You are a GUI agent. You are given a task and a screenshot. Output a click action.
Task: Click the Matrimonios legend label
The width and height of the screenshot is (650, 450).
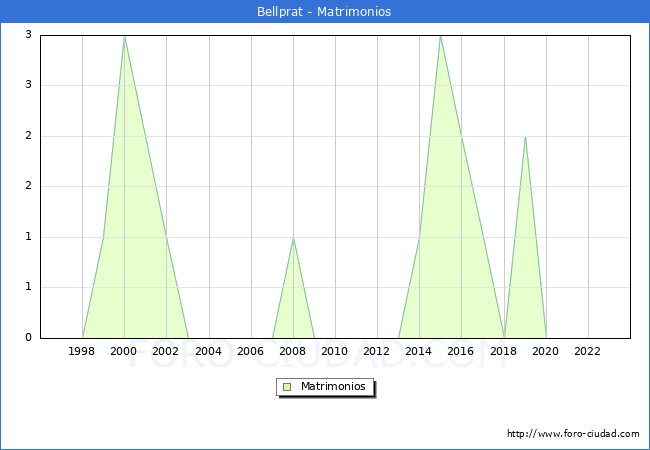(x=333, y=386)
